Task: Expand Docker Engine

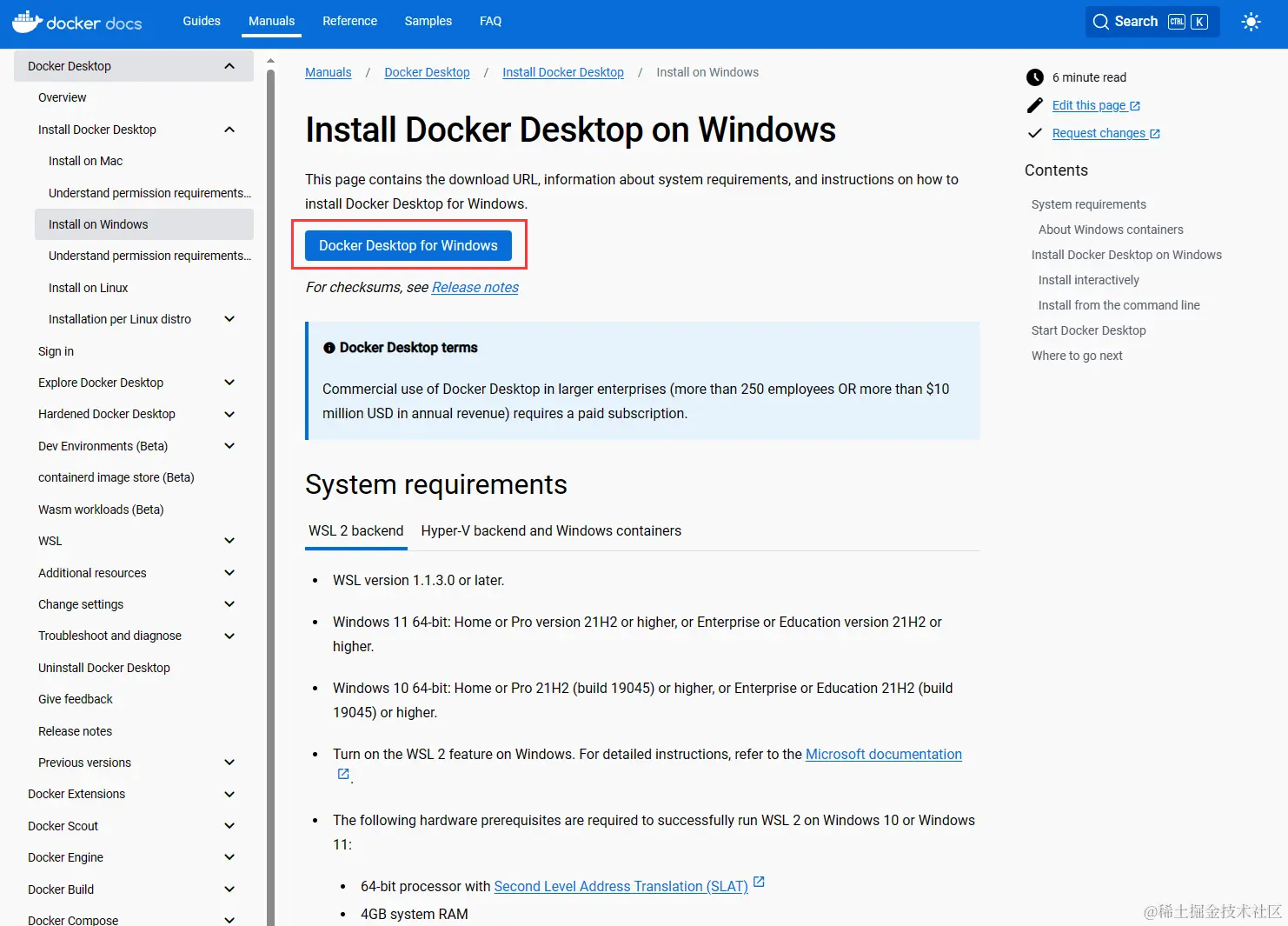Action: pyautogui.click(x=229, y=857)
